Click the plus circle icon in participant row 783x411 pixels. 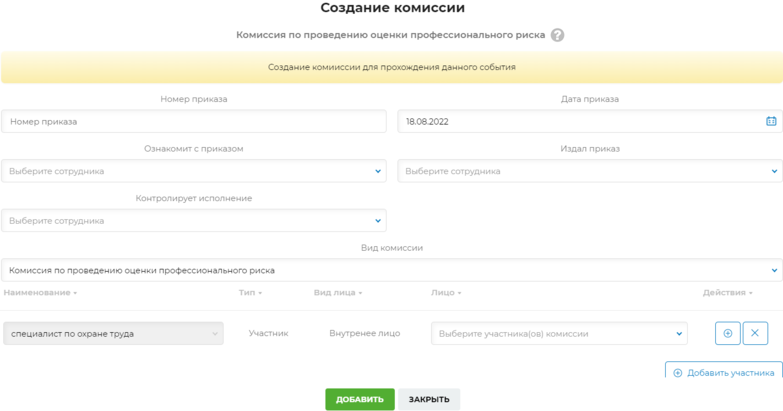728,333
